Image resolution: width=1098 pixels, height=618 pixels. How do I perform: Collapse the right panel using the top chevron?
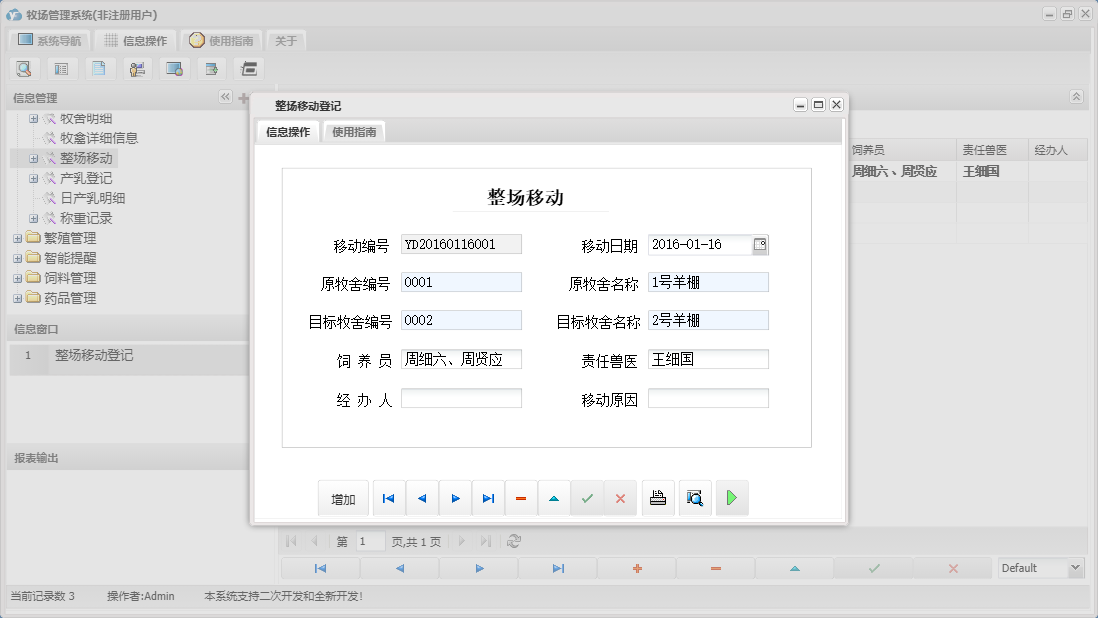[x=1075, y=97]
